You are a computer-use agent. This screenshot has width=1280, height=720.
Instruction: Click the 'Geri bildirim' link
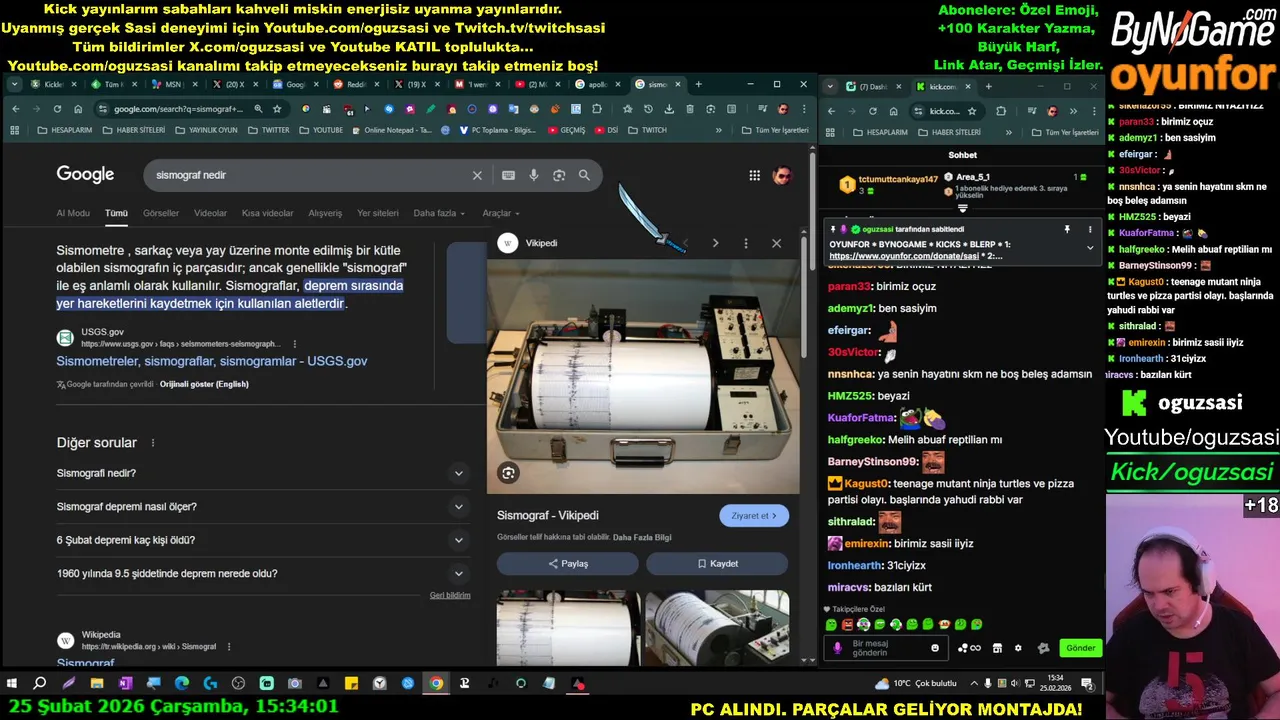450,595
